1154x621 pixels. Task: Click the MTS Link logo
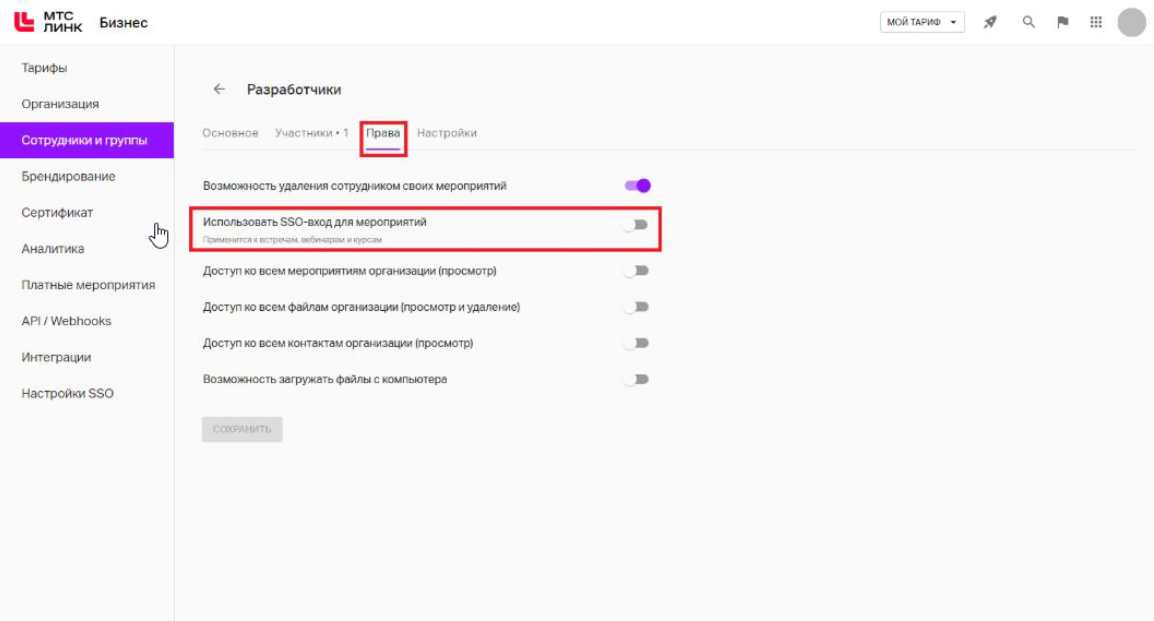pos(48,22)
